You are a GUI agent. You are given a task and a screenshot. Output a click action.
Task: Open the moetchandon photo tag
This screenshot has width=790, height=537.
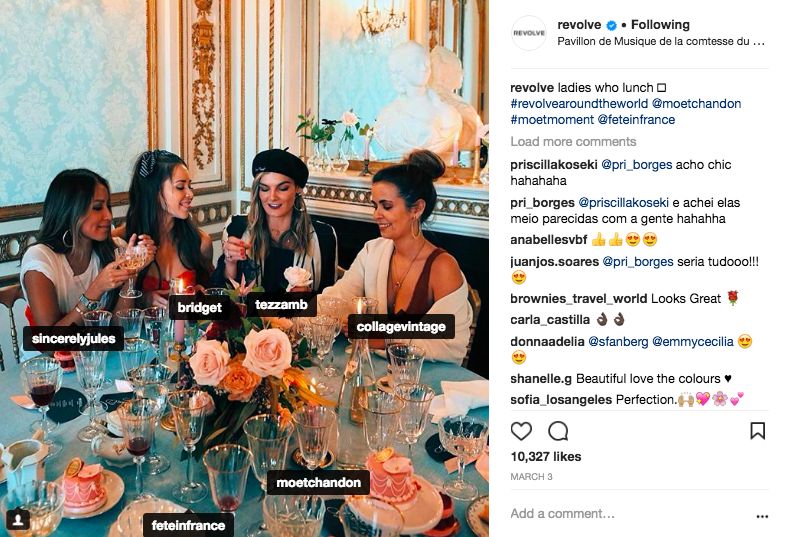pos(320,483)
